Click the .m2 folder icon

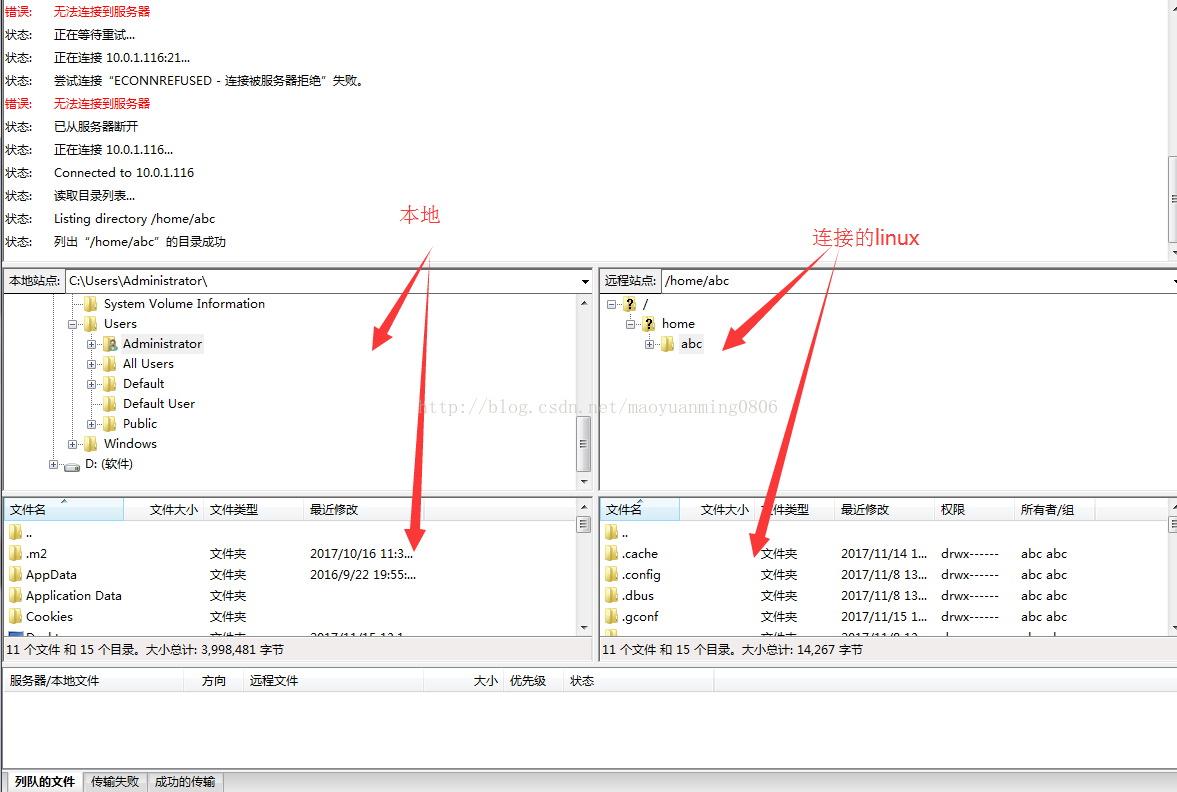coord(16,553)
